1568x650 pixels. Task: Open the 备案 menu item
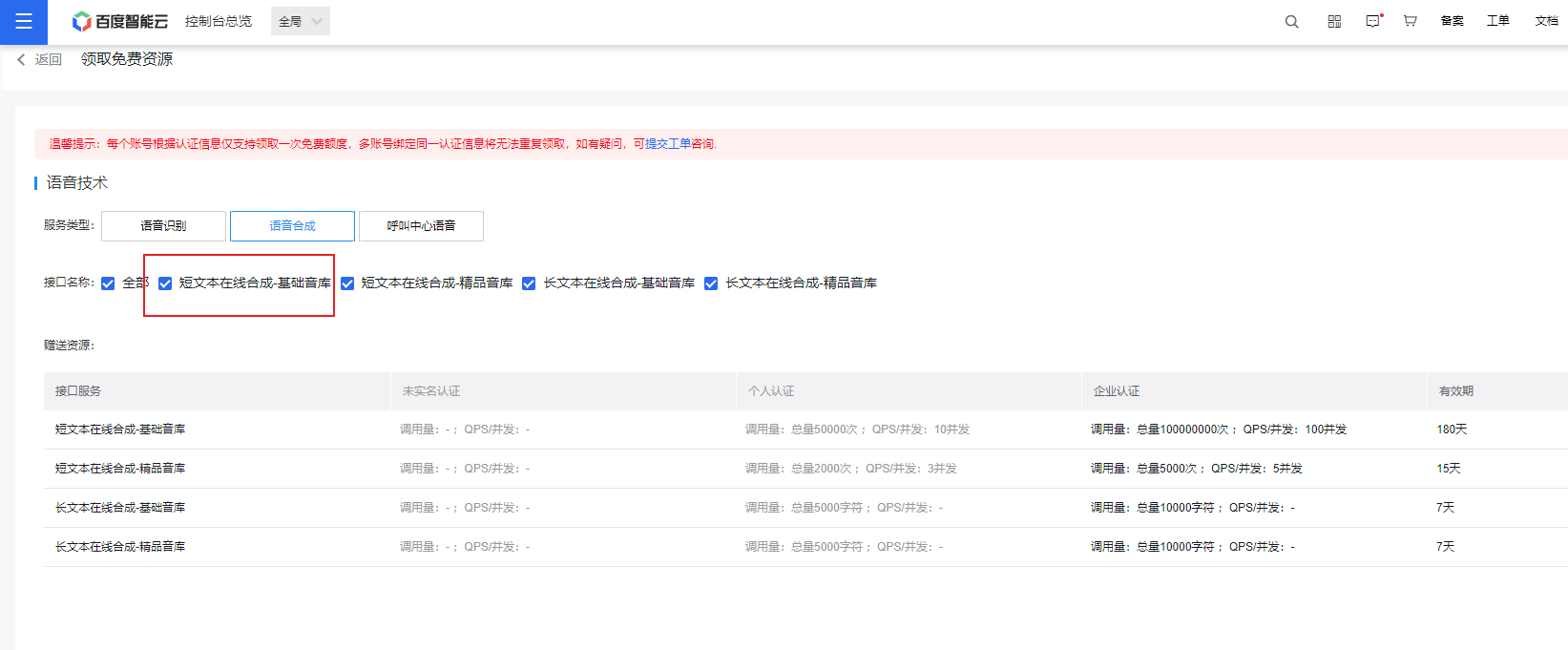(x=1452, y=21)
